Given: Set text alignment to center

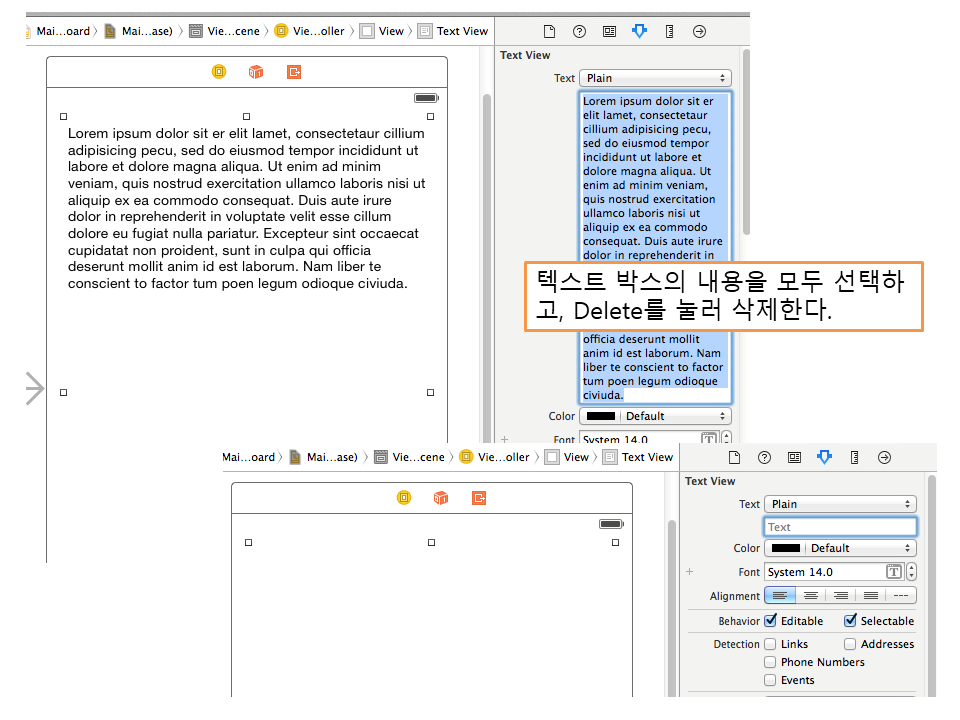Looking at the screenshot, I should click(811, 595).
